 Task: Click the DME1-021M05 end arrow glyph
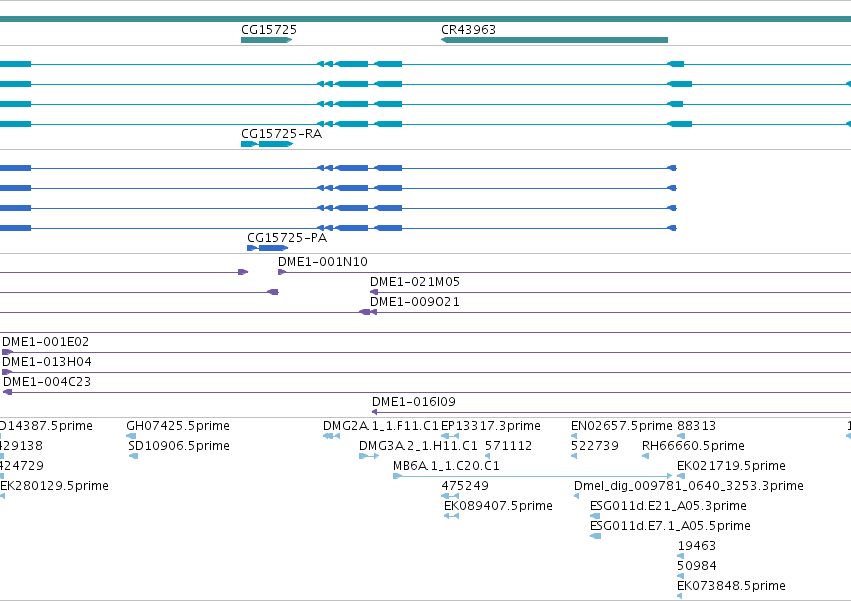[x=374, y=292]
